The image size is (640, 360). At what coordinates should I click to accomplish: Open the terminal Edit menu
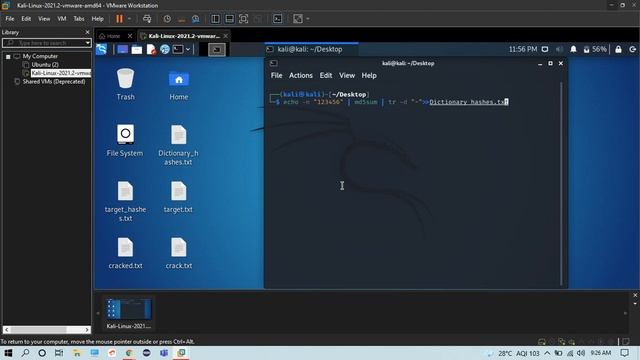click(326, 76)
